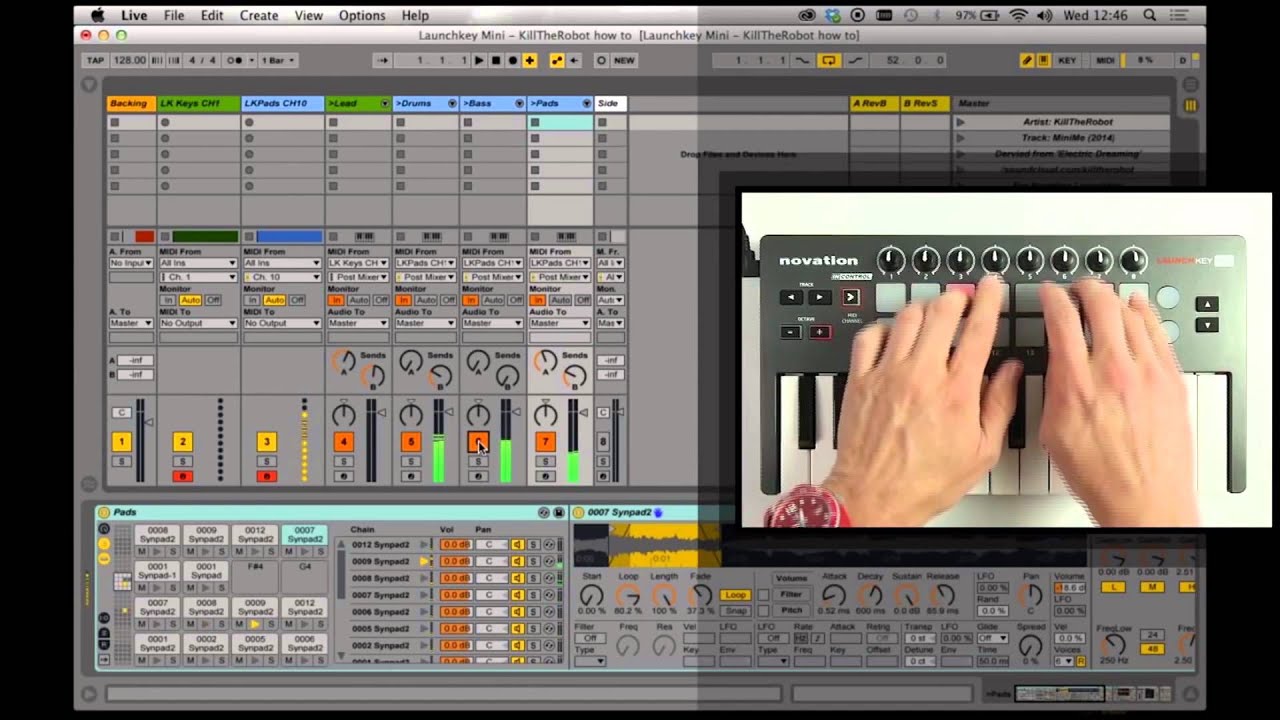Arm the LKPads CH10 track record button
Viewport: 1280px width, 720px height.
pos(266,476)
